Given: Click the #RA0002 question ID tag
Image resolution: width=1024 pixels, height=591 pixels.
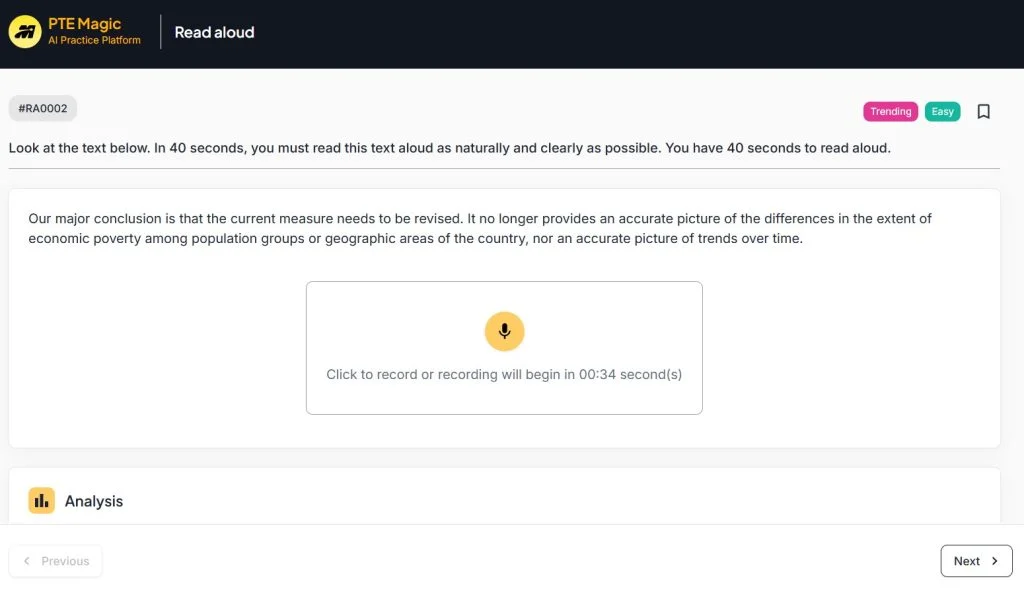Looking at the screenshot, I should [43, 108].
